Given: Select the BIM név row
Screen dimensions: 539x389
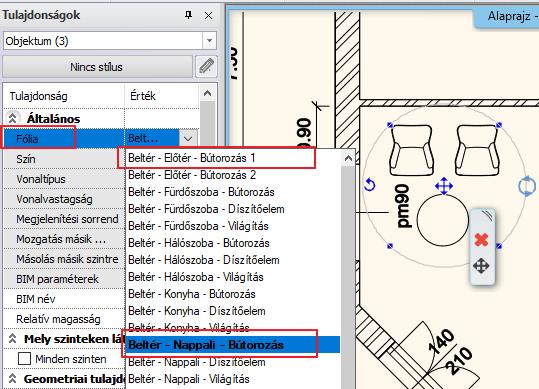Looking at the screenshot, I should [x=64, y=299].
